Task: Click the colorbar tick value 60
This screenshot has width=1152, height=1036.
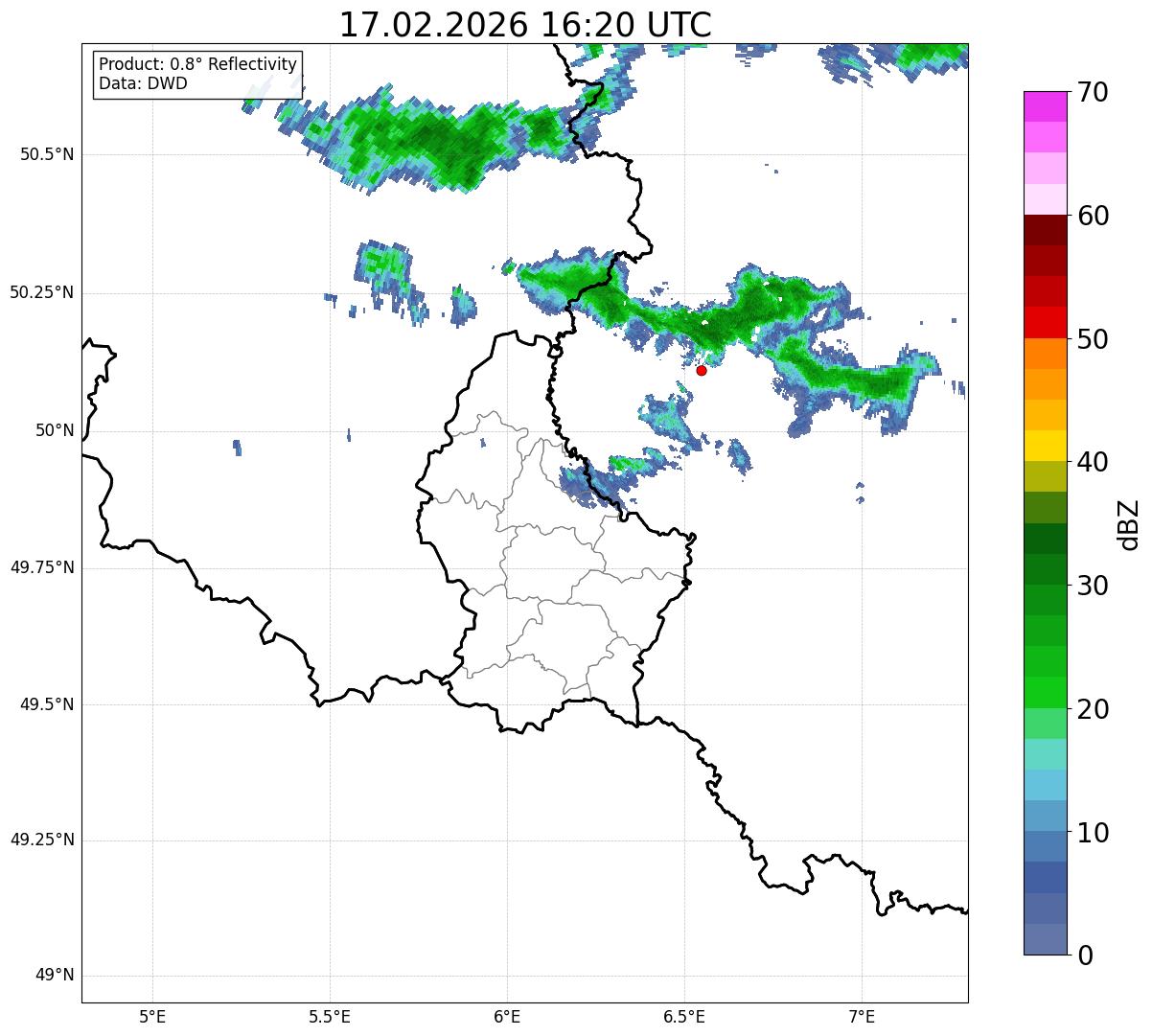Action: (x=1093, y=216)
